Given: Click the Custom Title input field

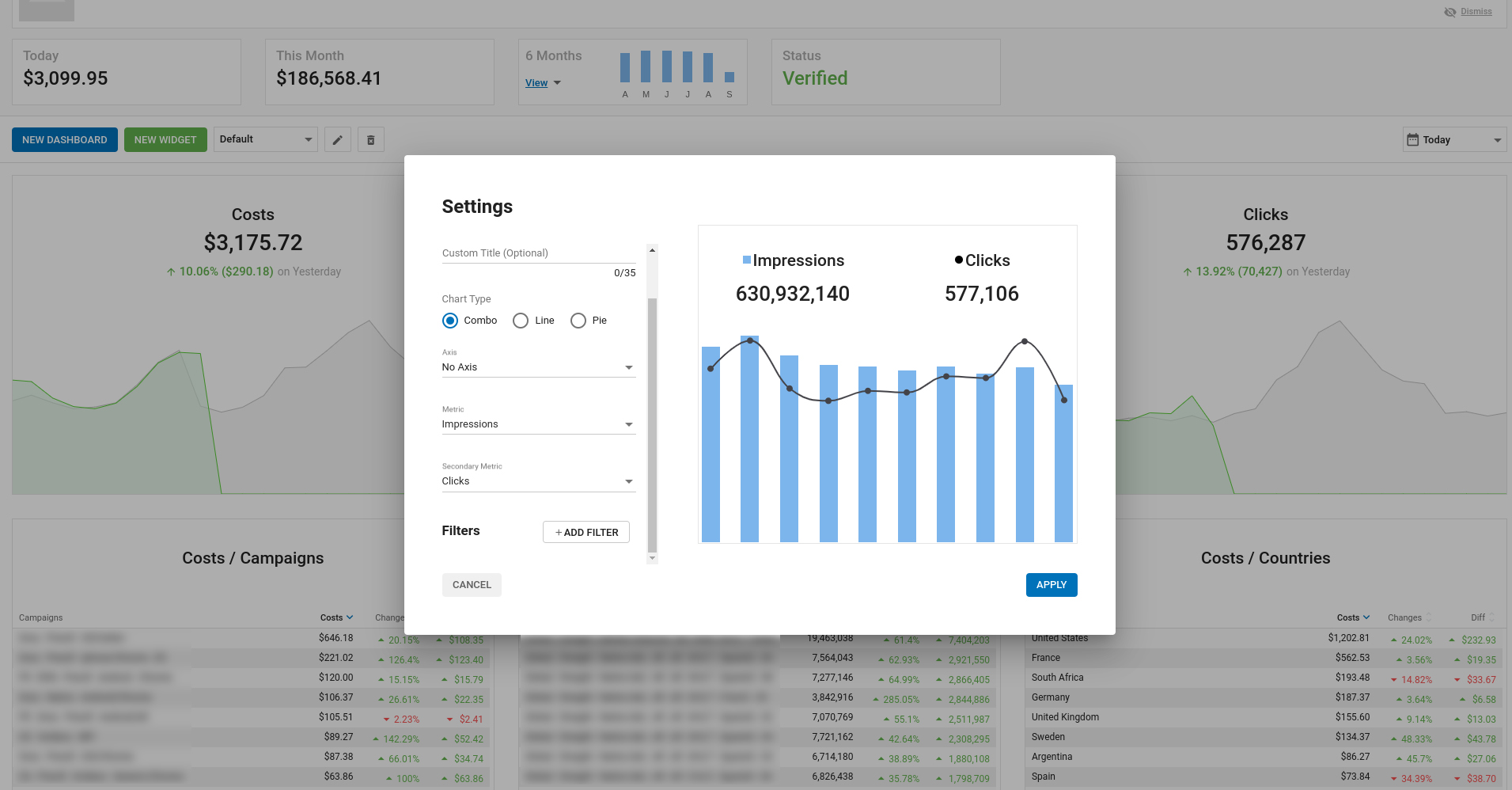Looking at the screenshot, I should [539, 253].
